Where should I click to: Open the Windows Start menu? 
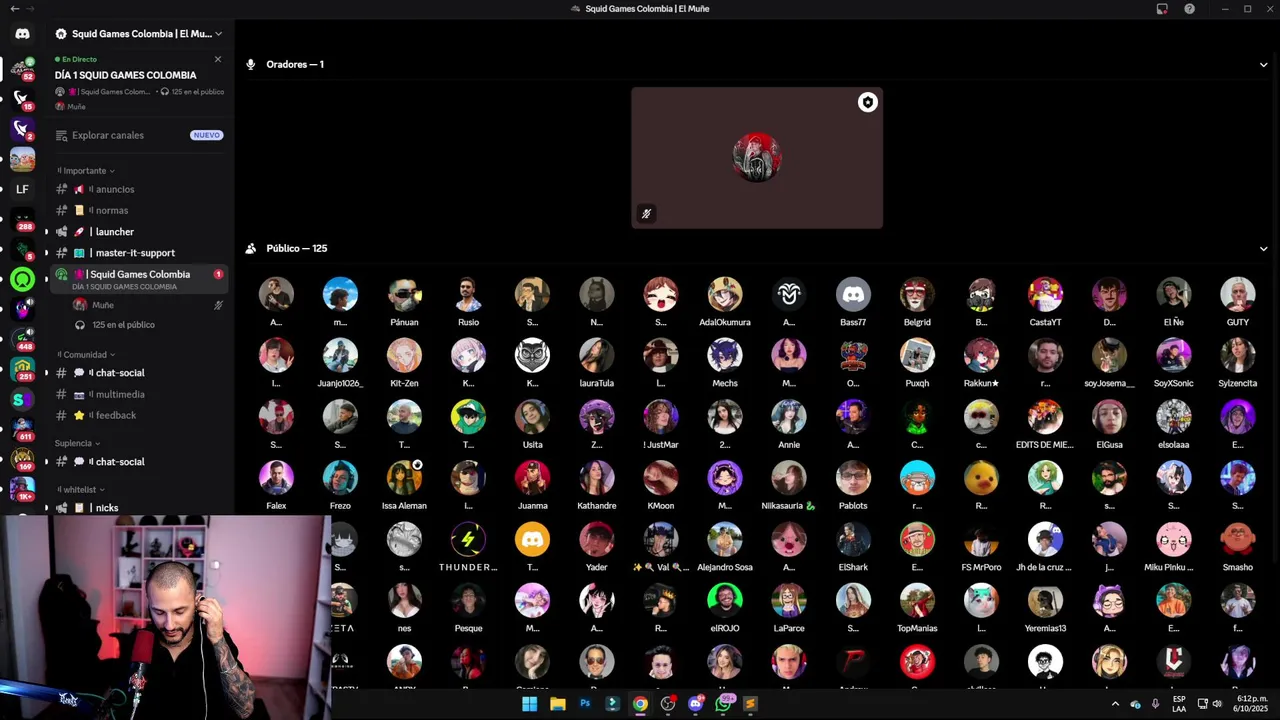coord(529,704)
